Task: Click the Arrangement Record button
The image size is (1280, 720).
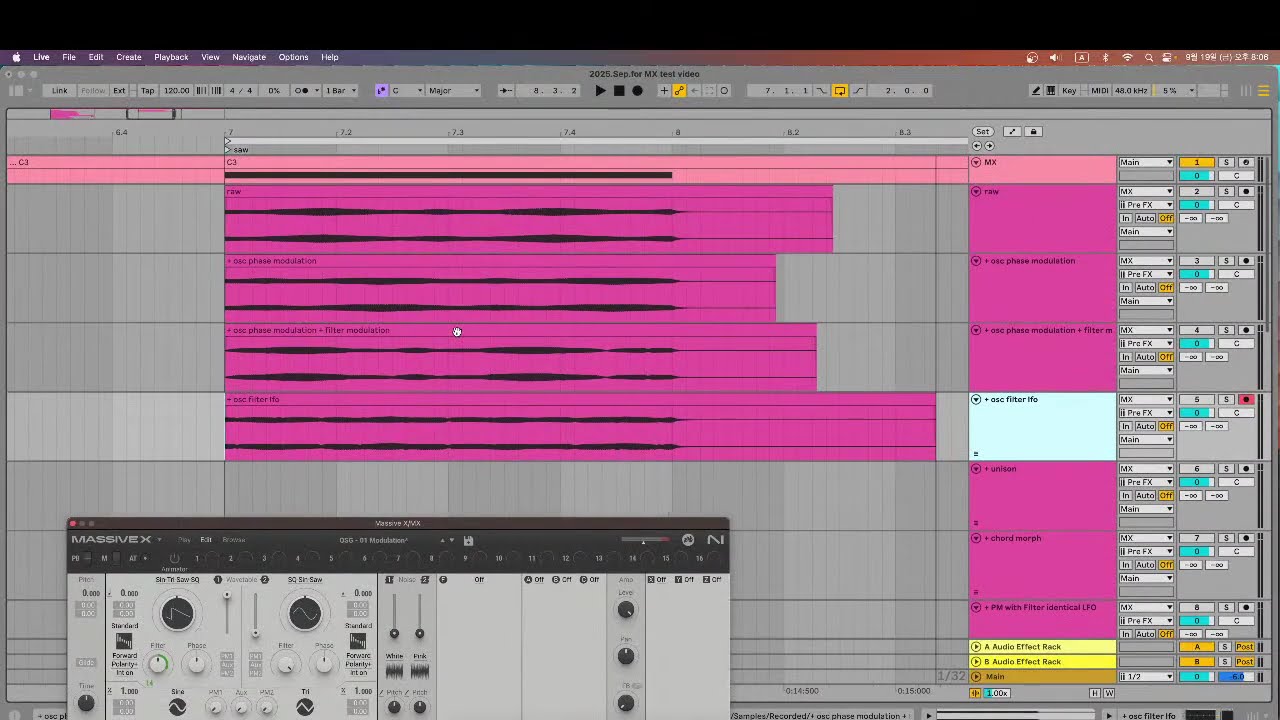Action: (637, 91)
